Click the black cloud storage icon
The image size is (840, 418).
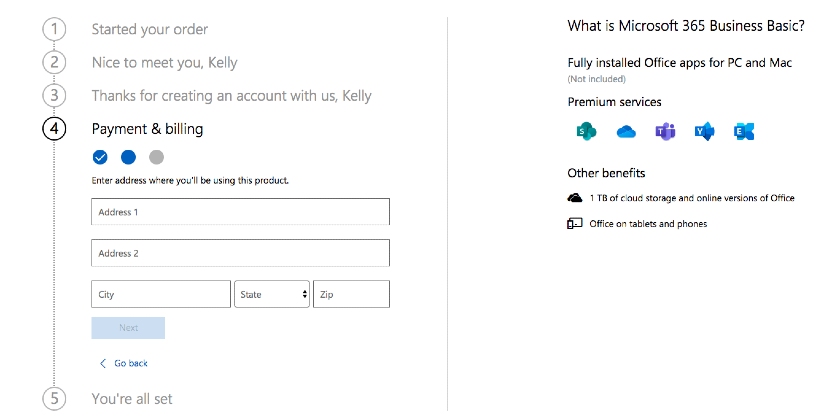575,198
